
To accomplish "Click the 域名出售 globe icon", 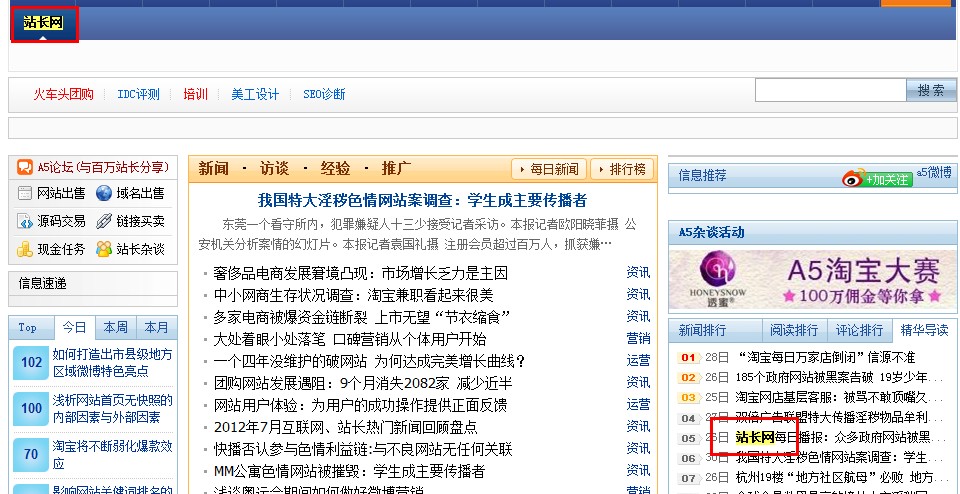I will pos(104,194).
